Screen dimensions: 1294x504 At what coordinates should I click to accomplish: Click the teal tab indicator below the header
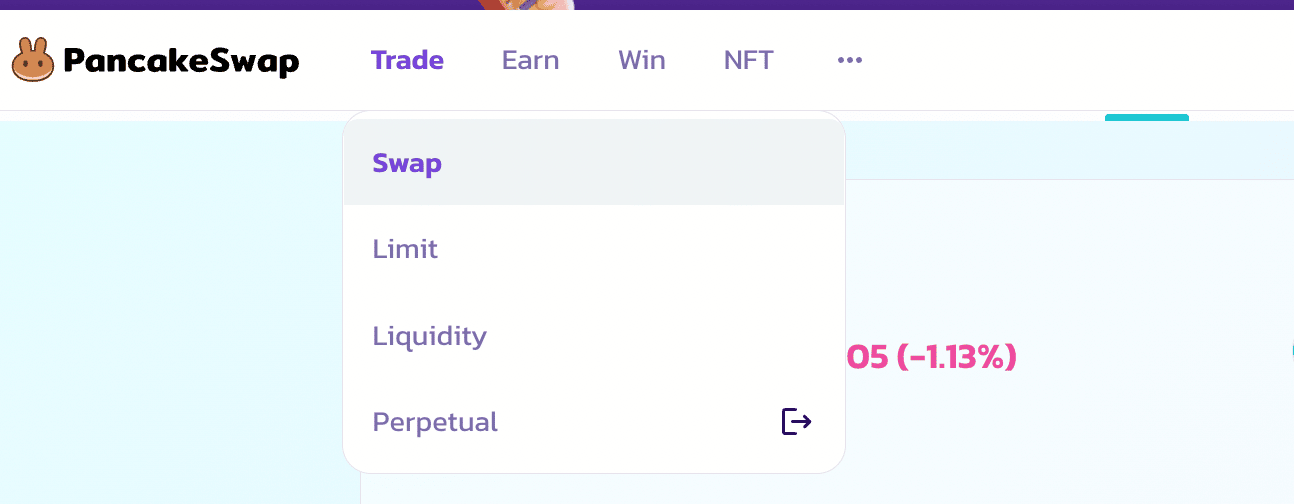pyautogui.click(x=1146, y=118)
